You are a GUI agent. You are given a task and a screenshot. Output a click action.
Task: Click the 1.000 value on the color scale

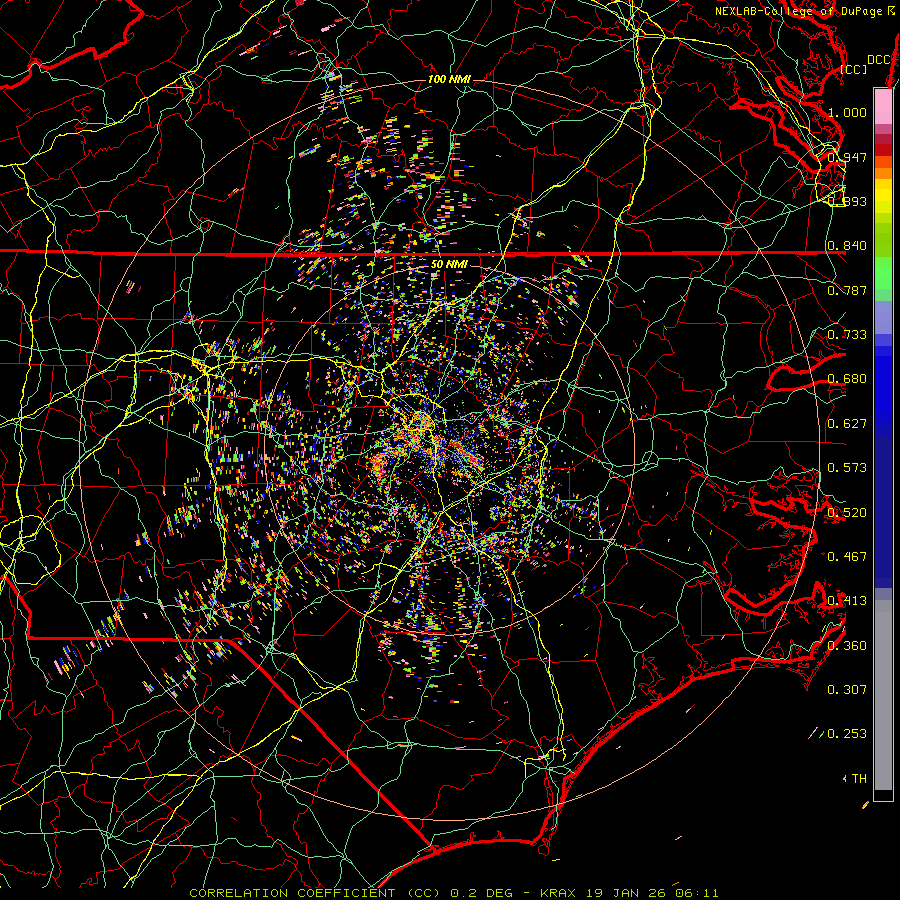click(x=847, y=112)
